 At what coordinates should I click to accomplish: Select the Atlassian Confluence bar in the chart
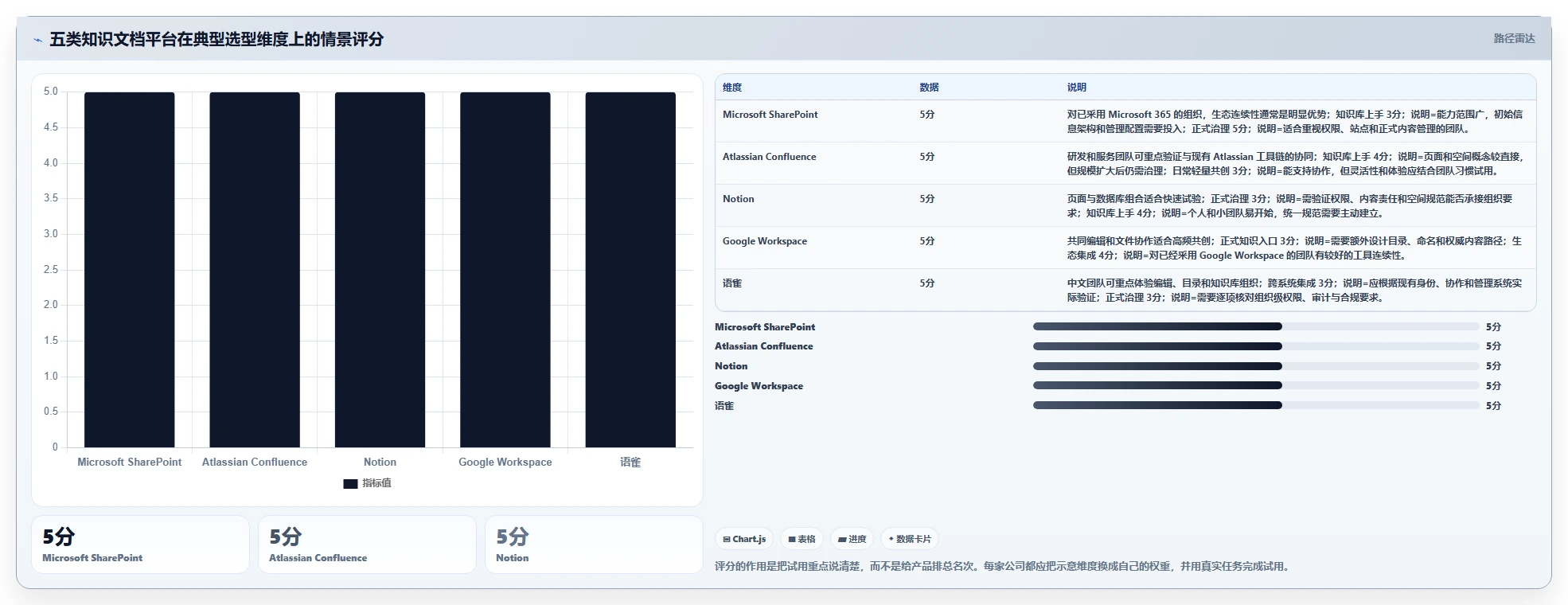coord(255,270)
